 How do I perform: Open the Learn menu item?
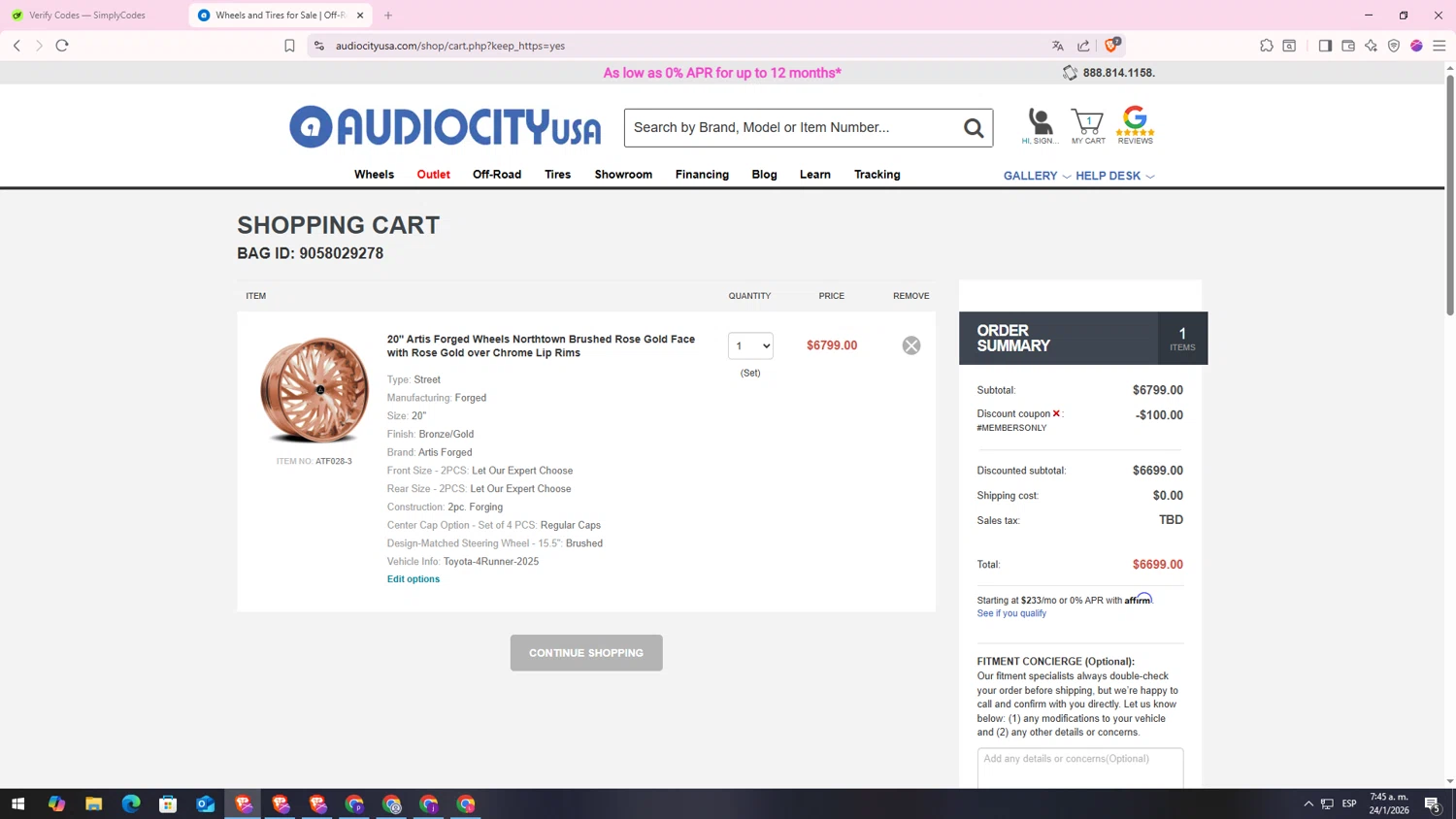814,175
